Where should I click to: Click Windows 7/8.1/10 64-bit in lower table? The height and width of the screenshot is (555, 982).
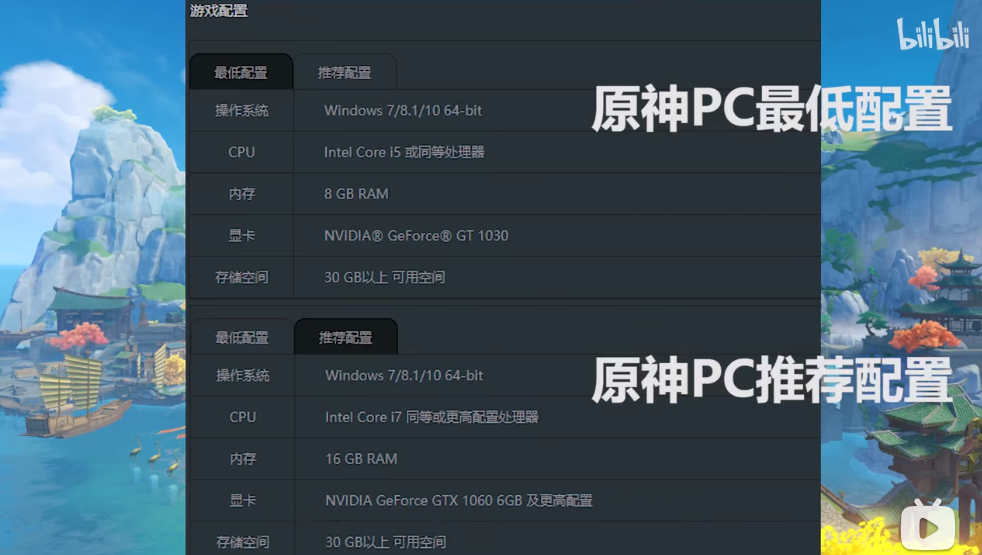[405, 375]
